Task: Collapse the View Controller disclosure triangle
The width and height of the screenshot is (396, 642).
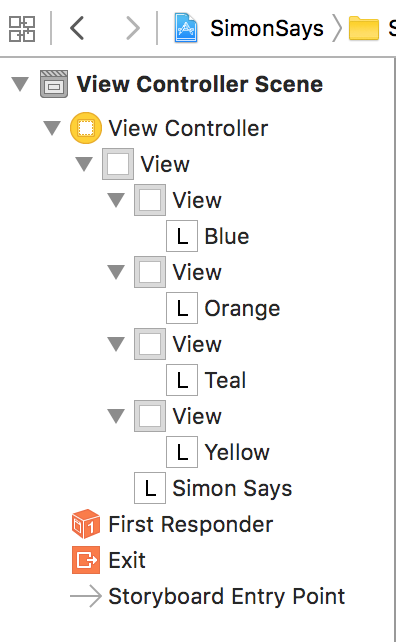Action: (x=52, y=128)
